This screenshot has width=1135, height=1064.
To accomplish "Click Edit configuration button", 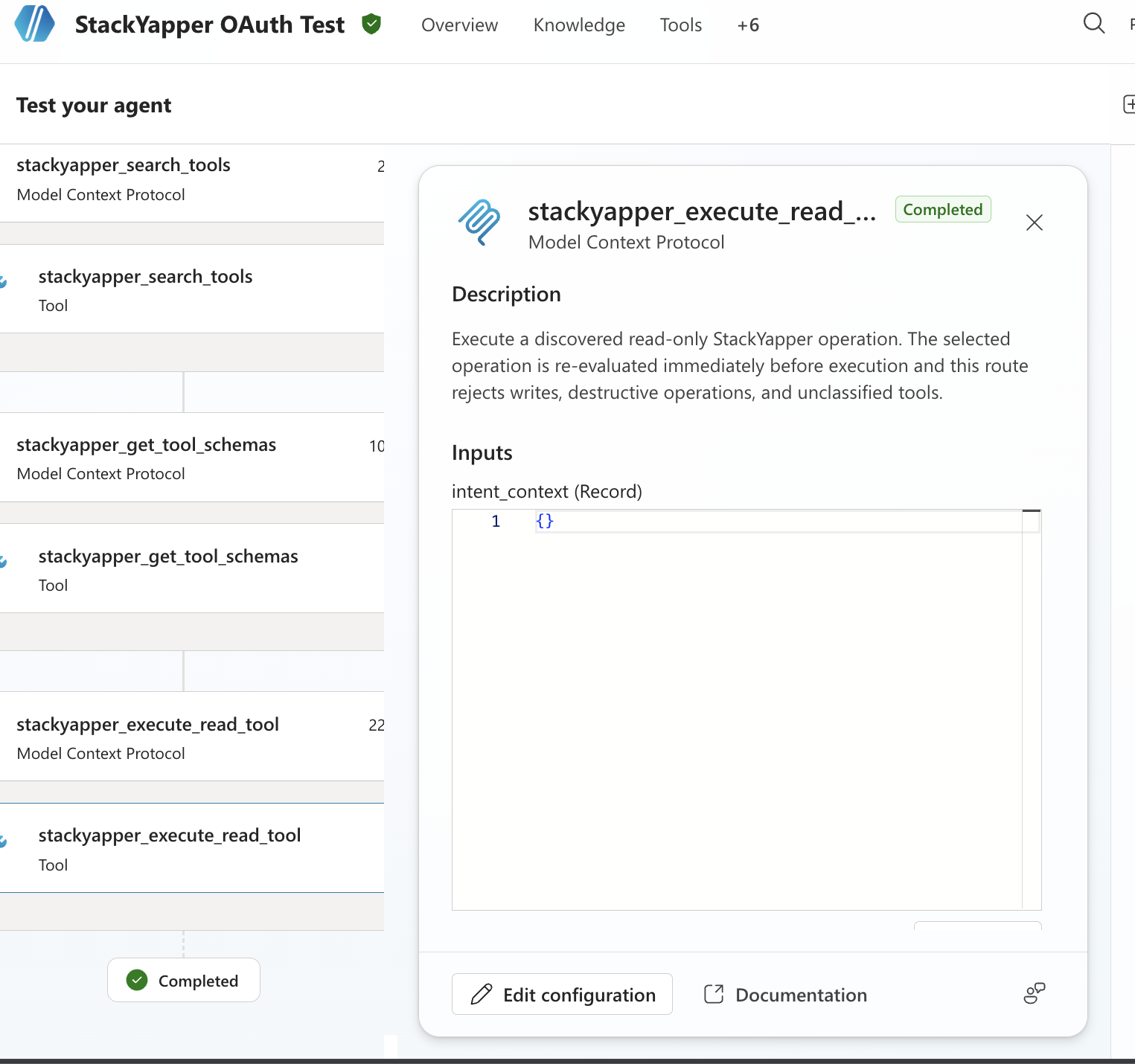I will (x=562, y=994).
